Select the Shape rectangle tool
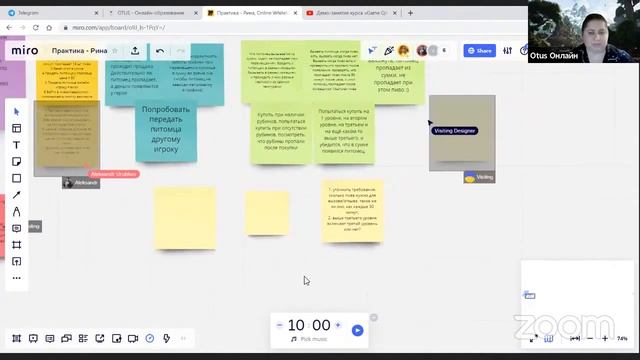The height and width of the screenshot is (360, 640). click(x=16, y=178)
